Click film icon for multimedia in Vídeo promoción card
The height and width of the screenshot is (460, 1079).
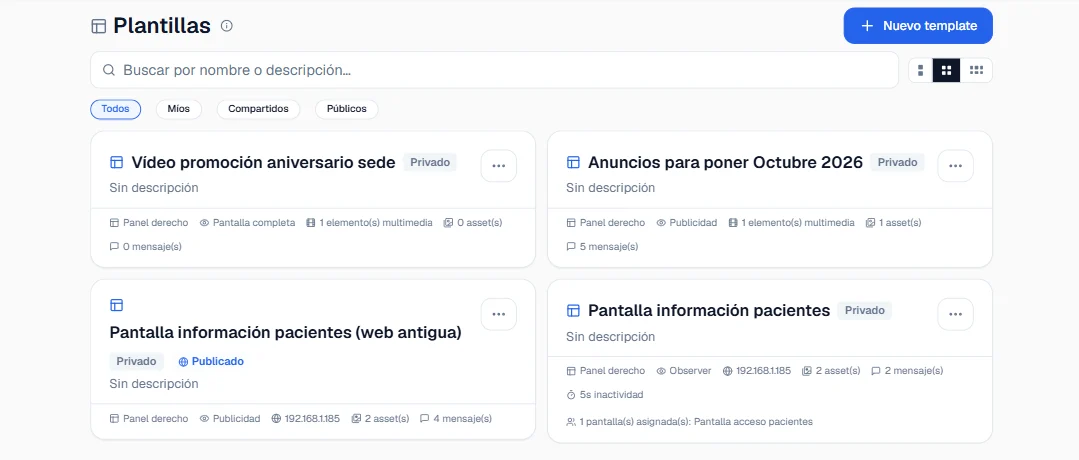[x=311, y=223]
